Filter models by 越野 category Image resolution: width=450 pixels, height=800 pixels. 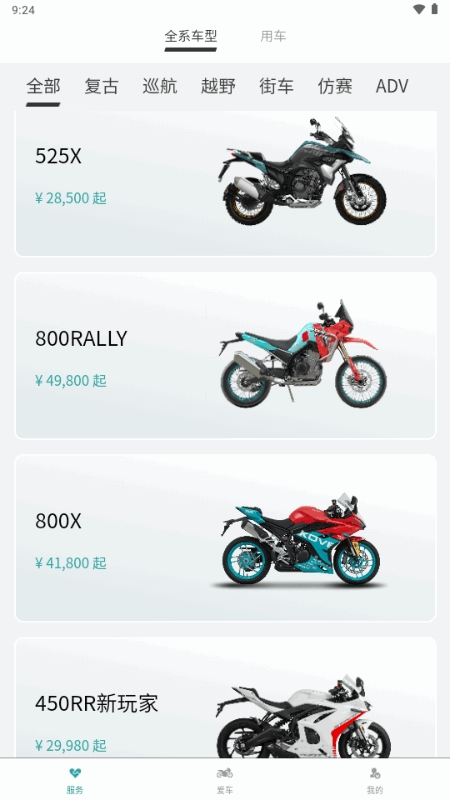218,86
